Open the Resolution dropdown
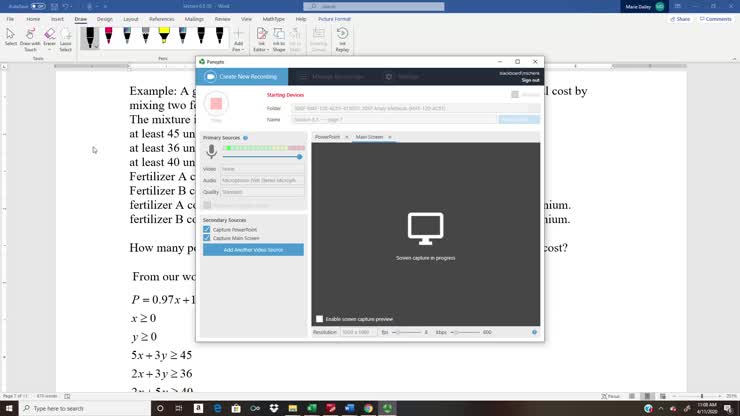The image size is (740, 416). coord(358,332)
